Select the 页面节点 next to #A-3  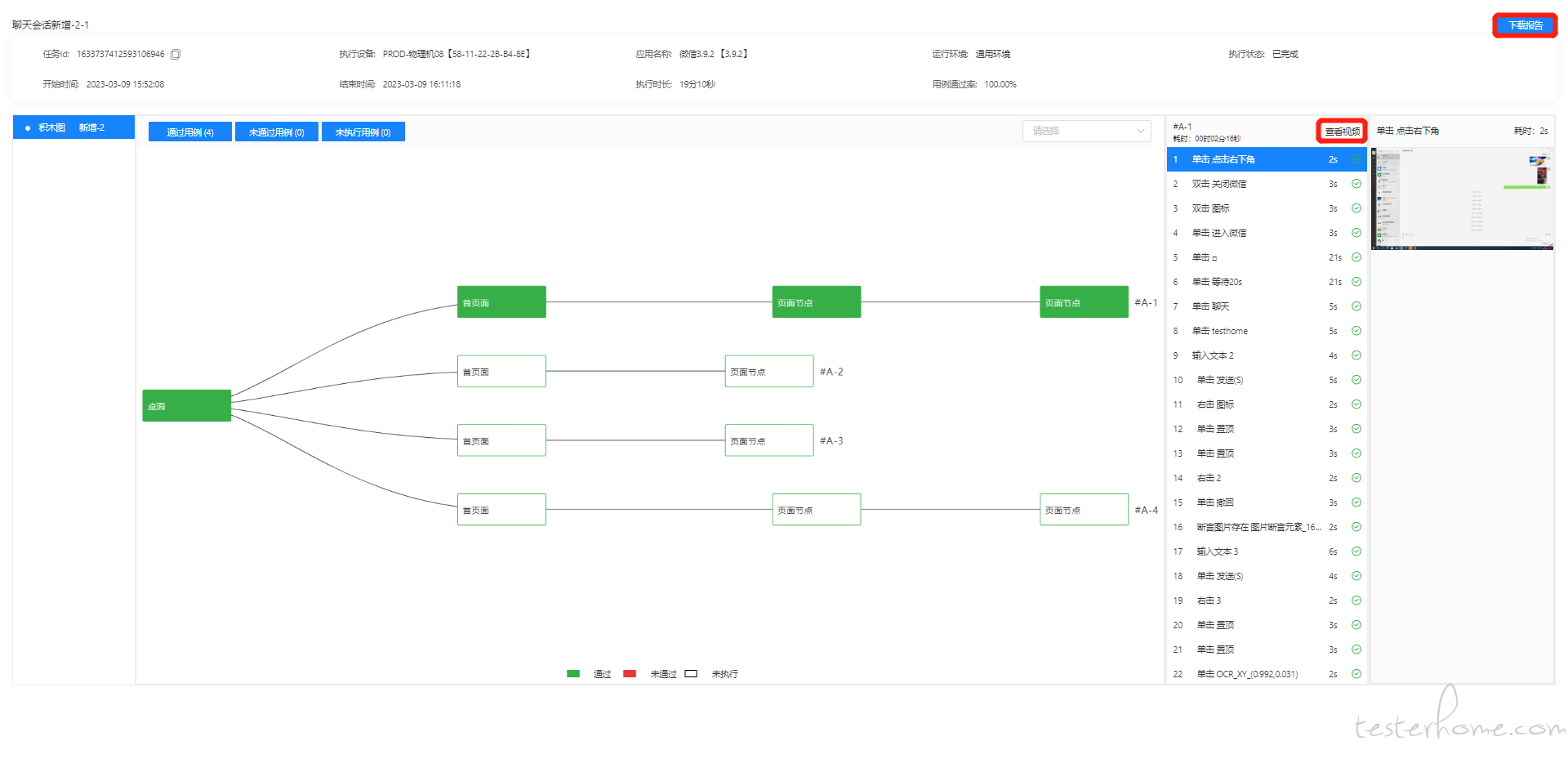tap(769, 440)
